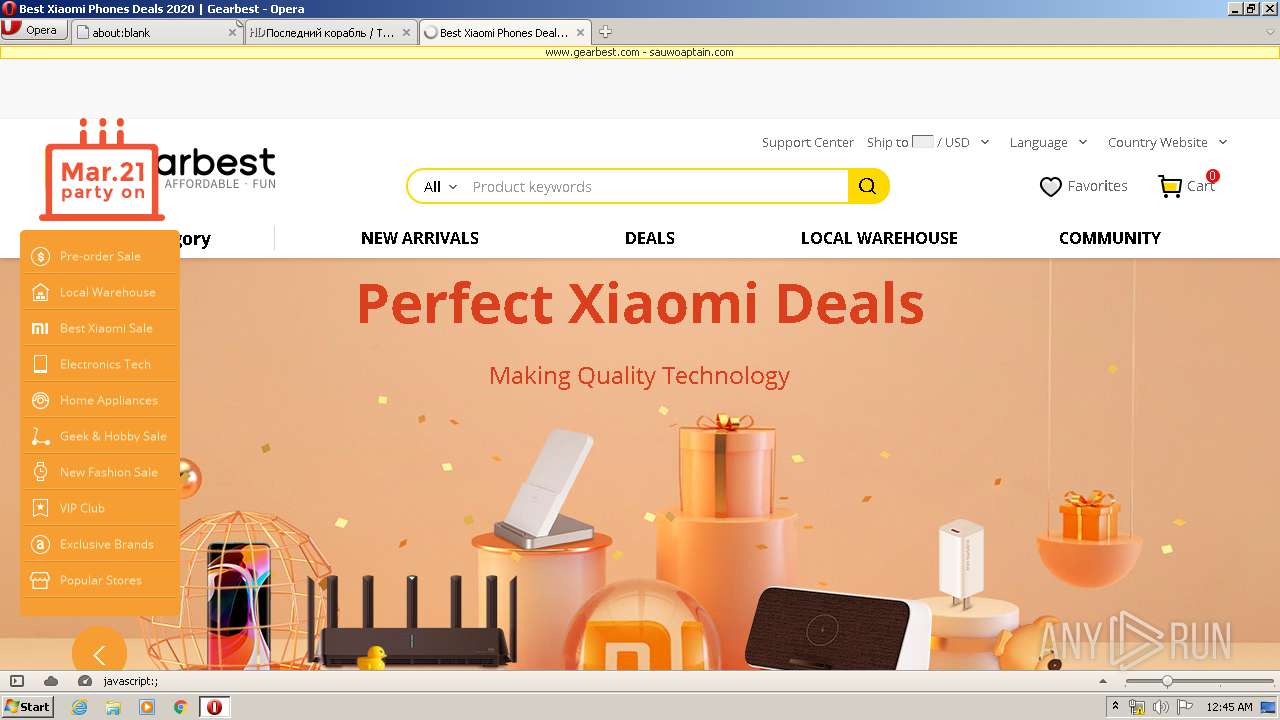Click the yellow search magnifier button

(x=867, y=186)
